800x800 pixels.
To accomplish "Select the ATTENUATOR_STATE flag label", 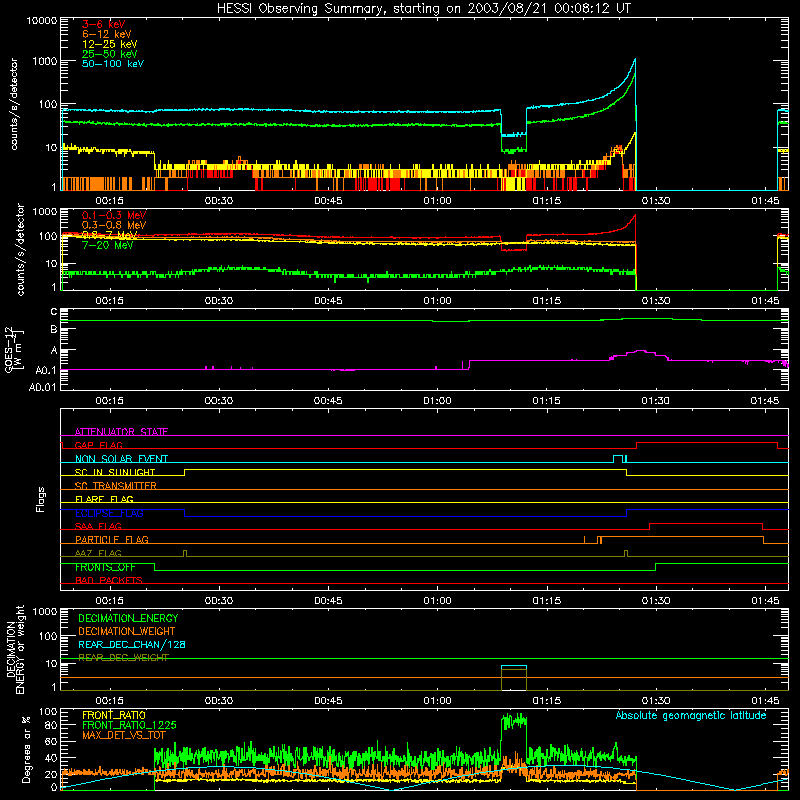I will point(121,432).
